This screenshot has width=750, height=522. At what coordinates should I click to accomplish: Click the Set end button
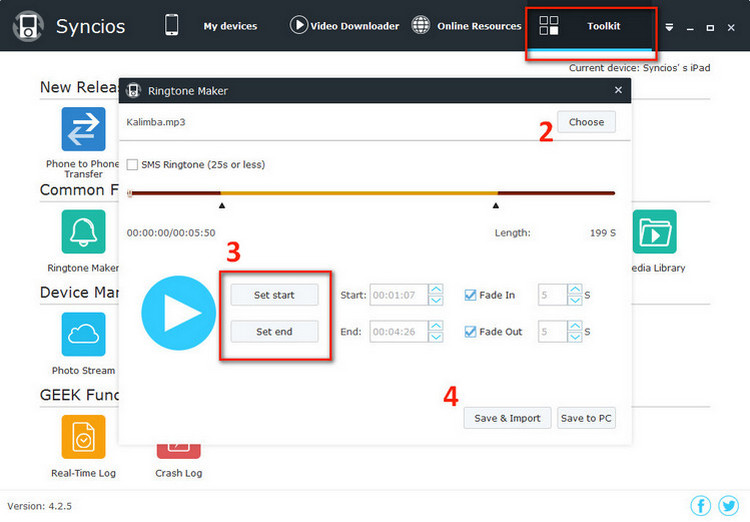pyautogui.click(x=274, y=332)
